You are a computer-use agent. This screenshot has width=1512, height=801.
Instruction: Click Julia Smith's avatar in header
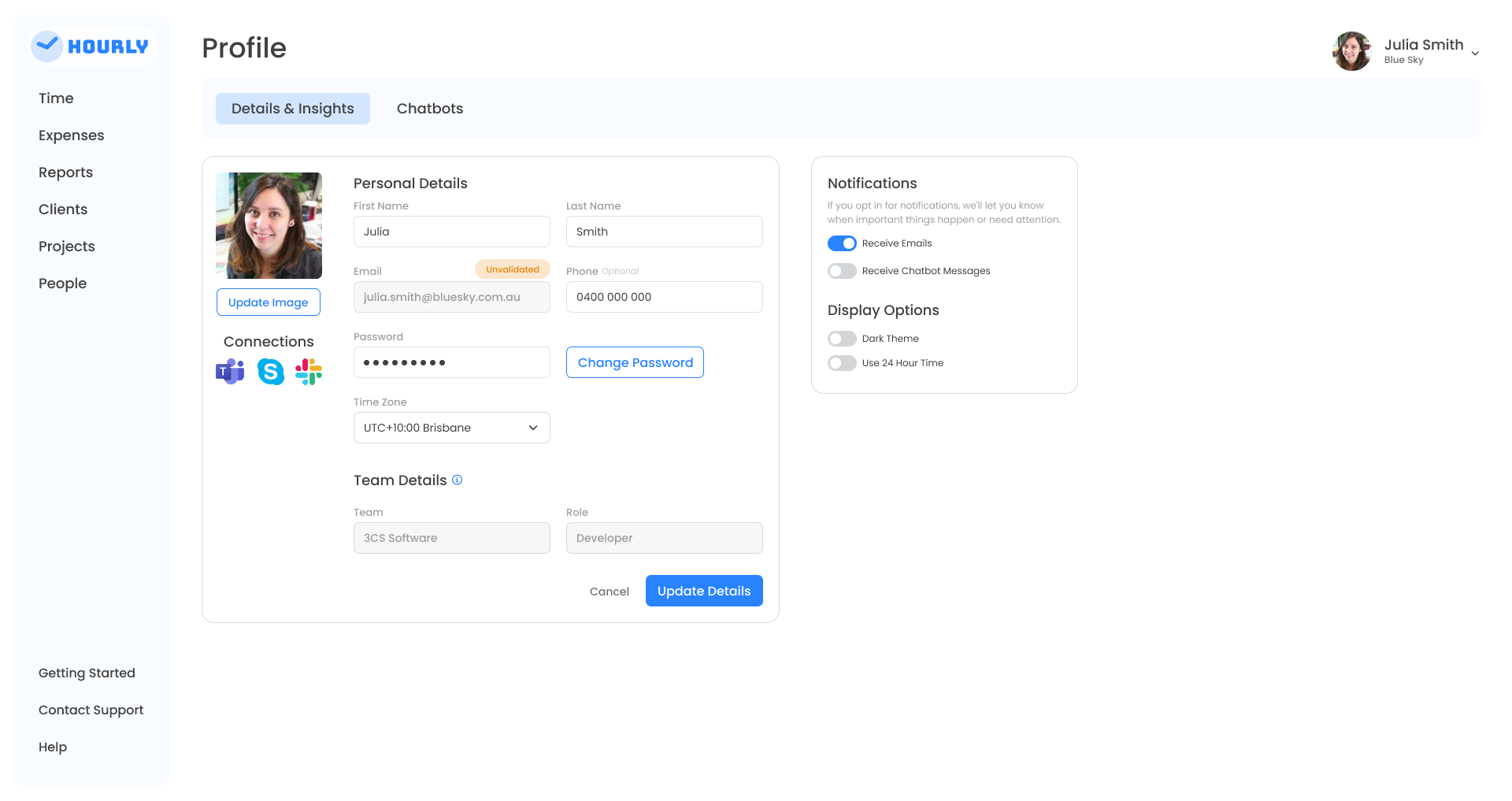click(1352, 51)
